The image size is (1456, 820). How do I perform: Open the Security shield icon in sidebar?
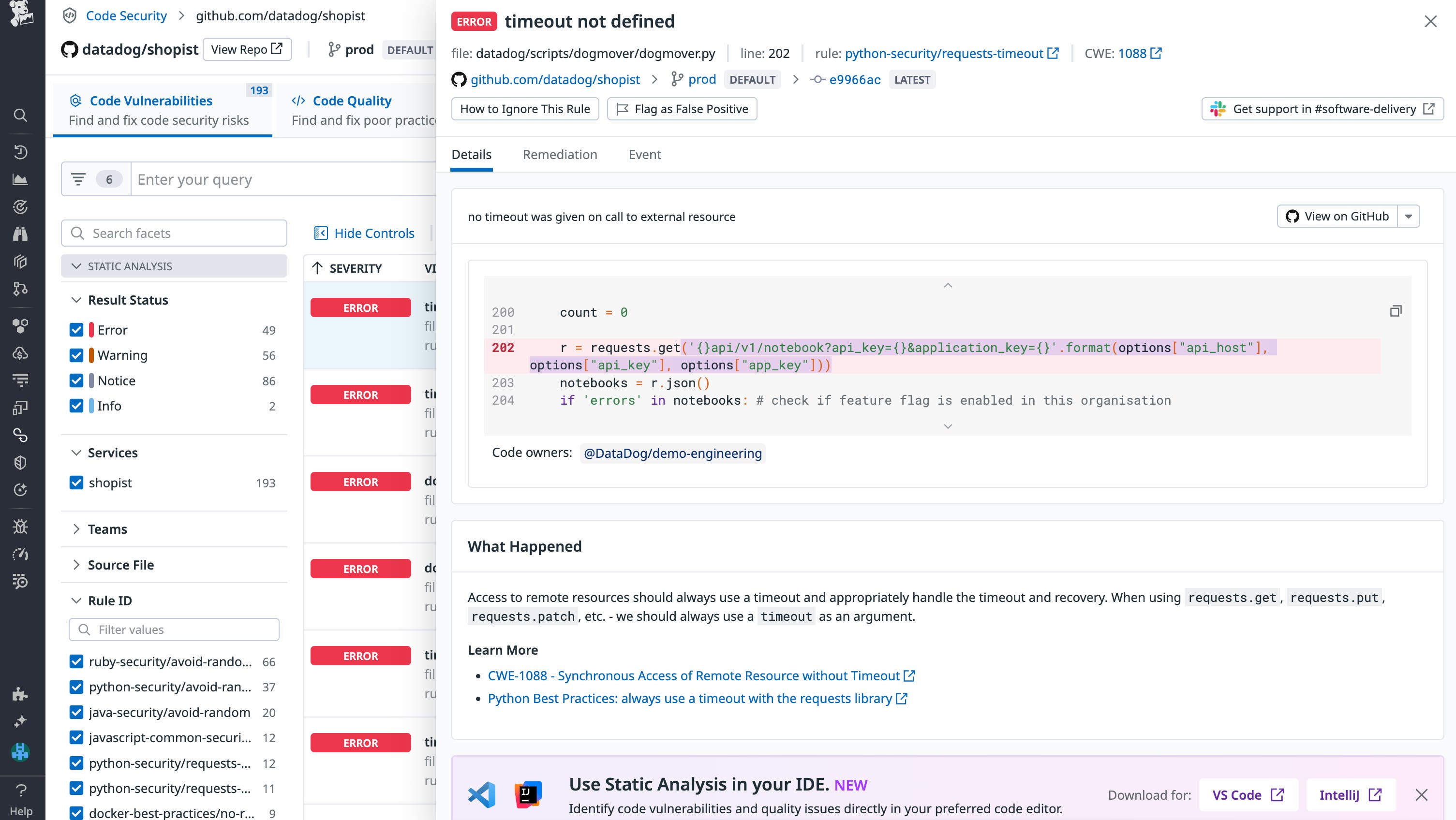[21, 462]
